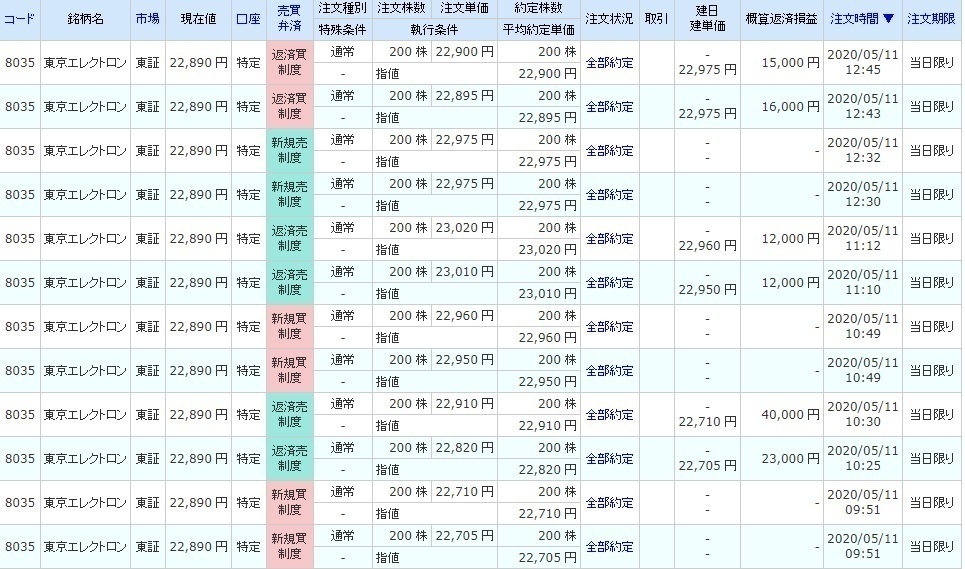Image resolution: width=965 pixels, height=569 pixels.
Task: Select the 2020/05/11 10:25 order time cell
Action: point(863,458)
